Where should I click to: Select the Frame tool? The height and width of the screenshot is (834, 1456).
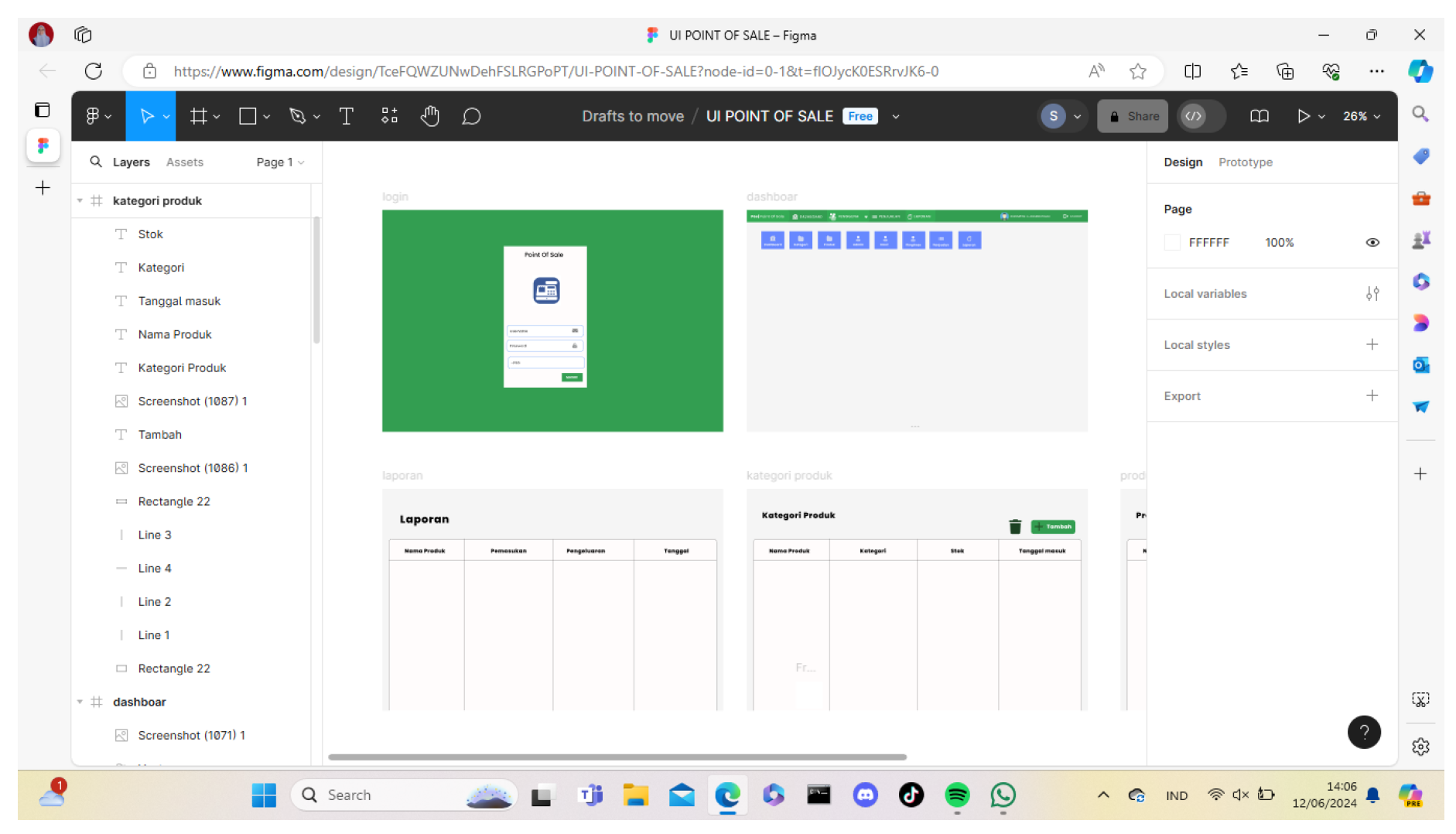200,116
